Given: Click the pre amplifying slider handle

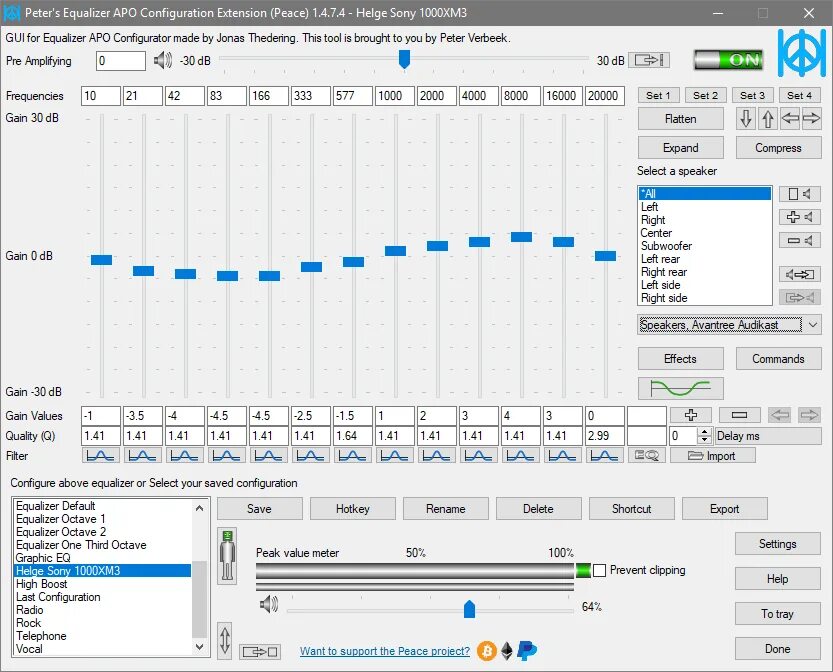Looking at the screenshot, I should [404, 59].
